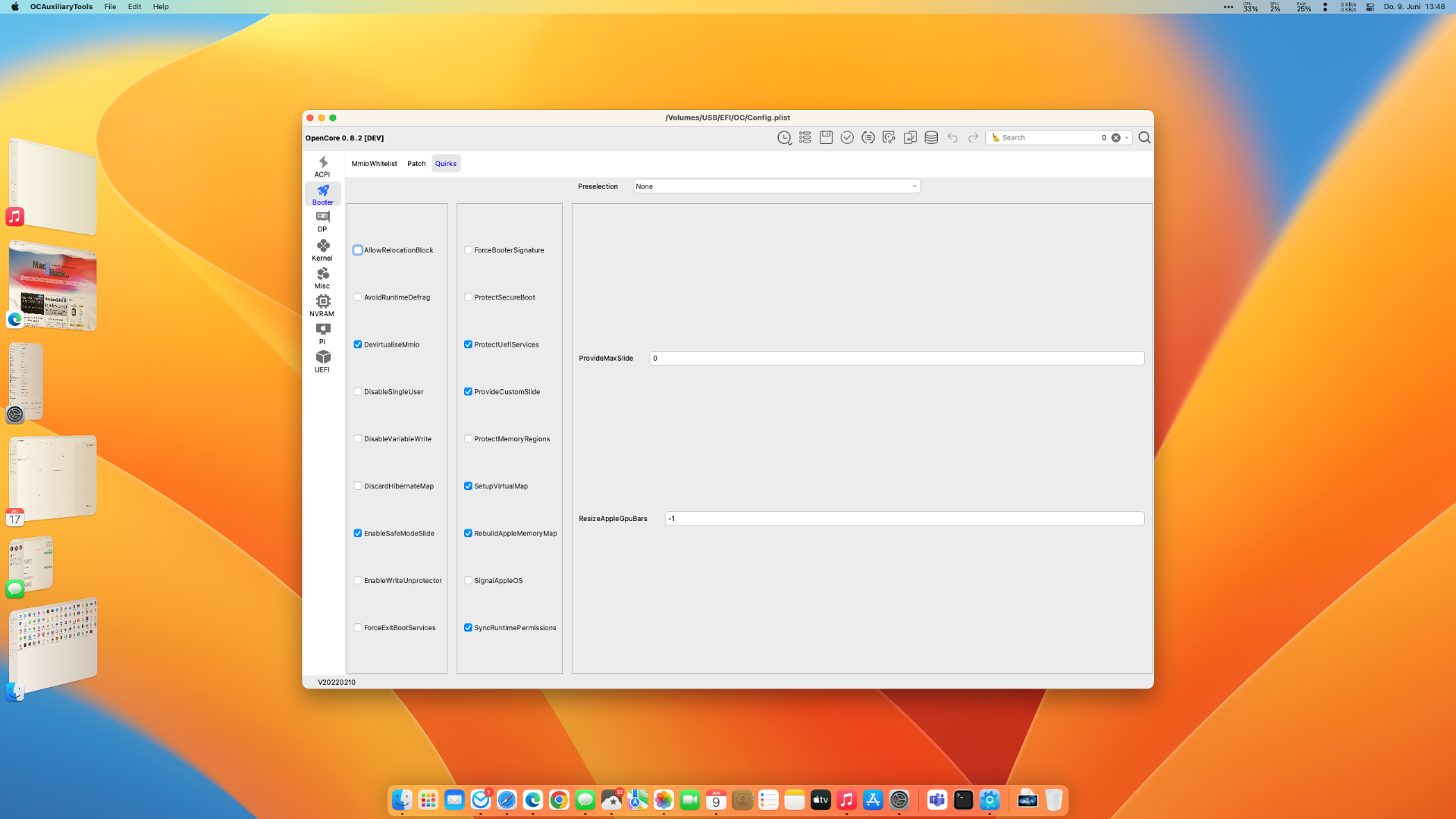The width and height of the screenshot is (1456, 819).
Task: Uncheck the DevirtualiseMmio checkbox
Action: pyautogui.click(x=358, y=344)
